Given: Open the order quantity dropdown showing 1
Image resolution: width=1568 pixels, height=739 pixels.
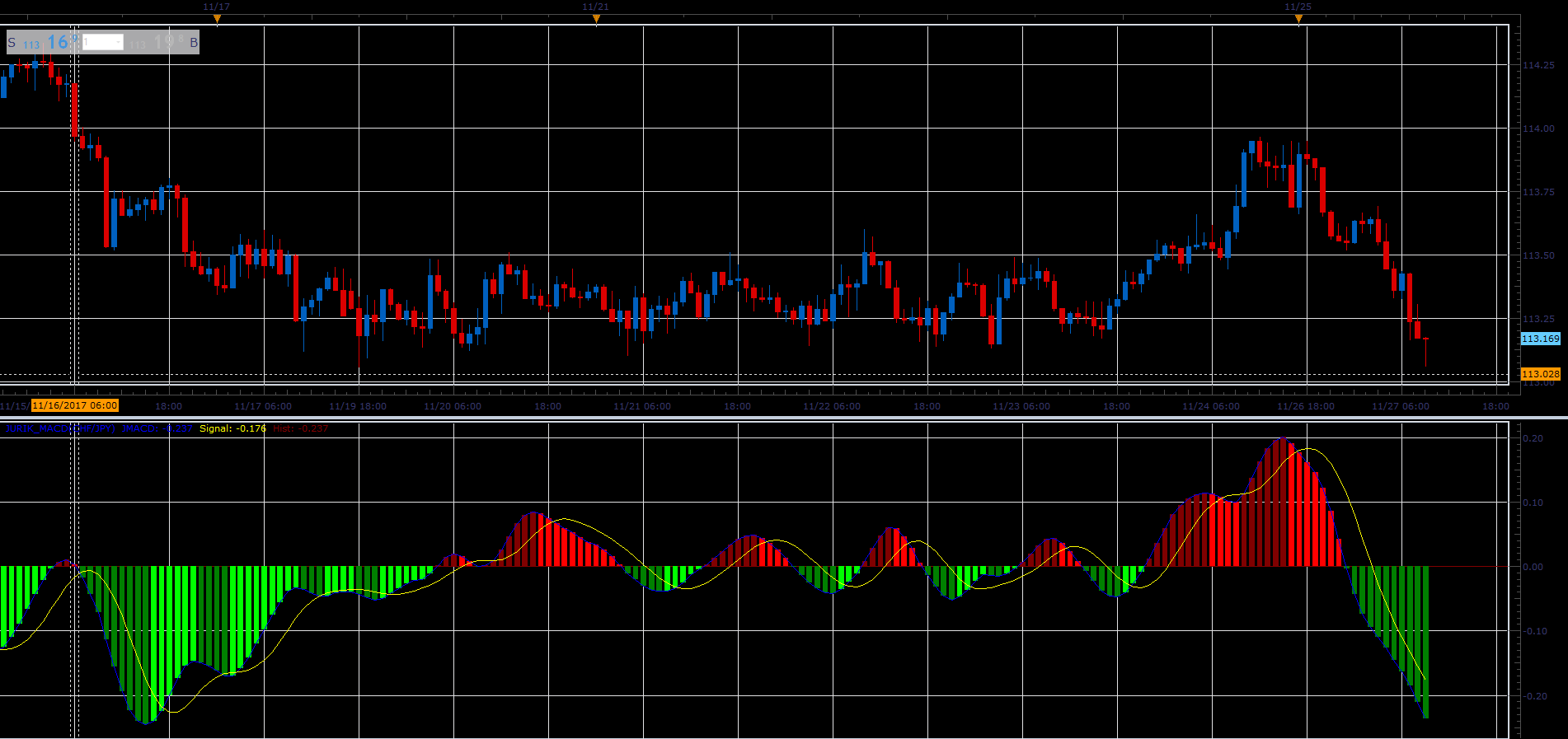Looking at the screenshot, I should tap(103, 42).
